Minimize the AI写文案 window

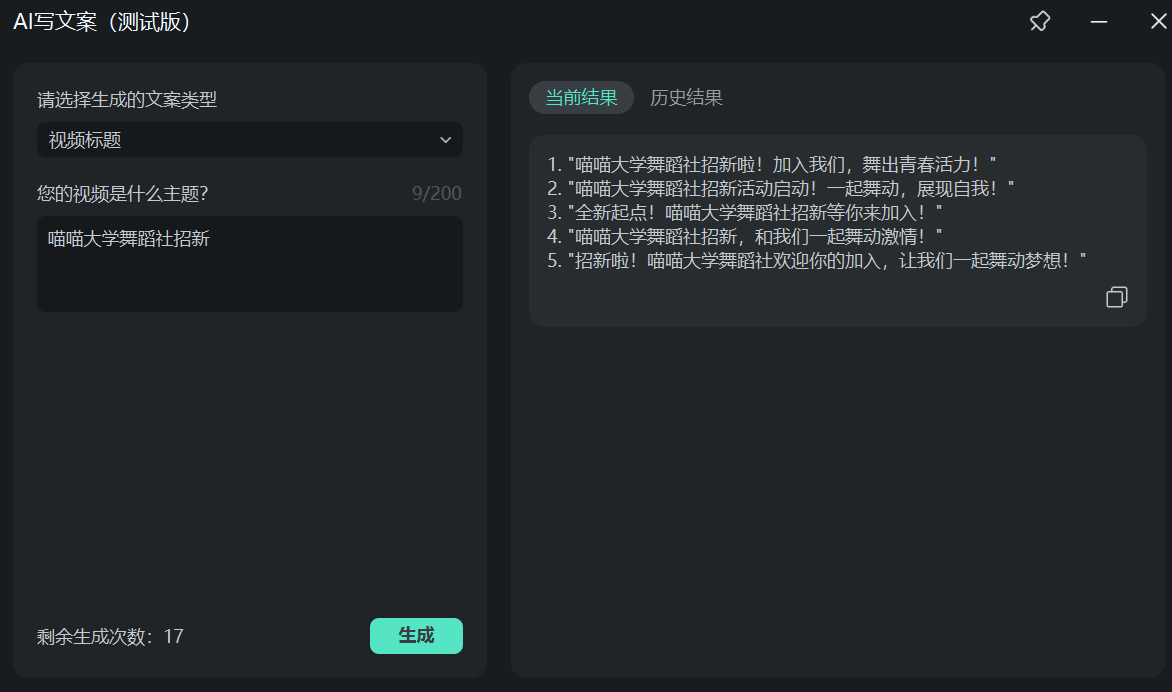click(1098, 20)
